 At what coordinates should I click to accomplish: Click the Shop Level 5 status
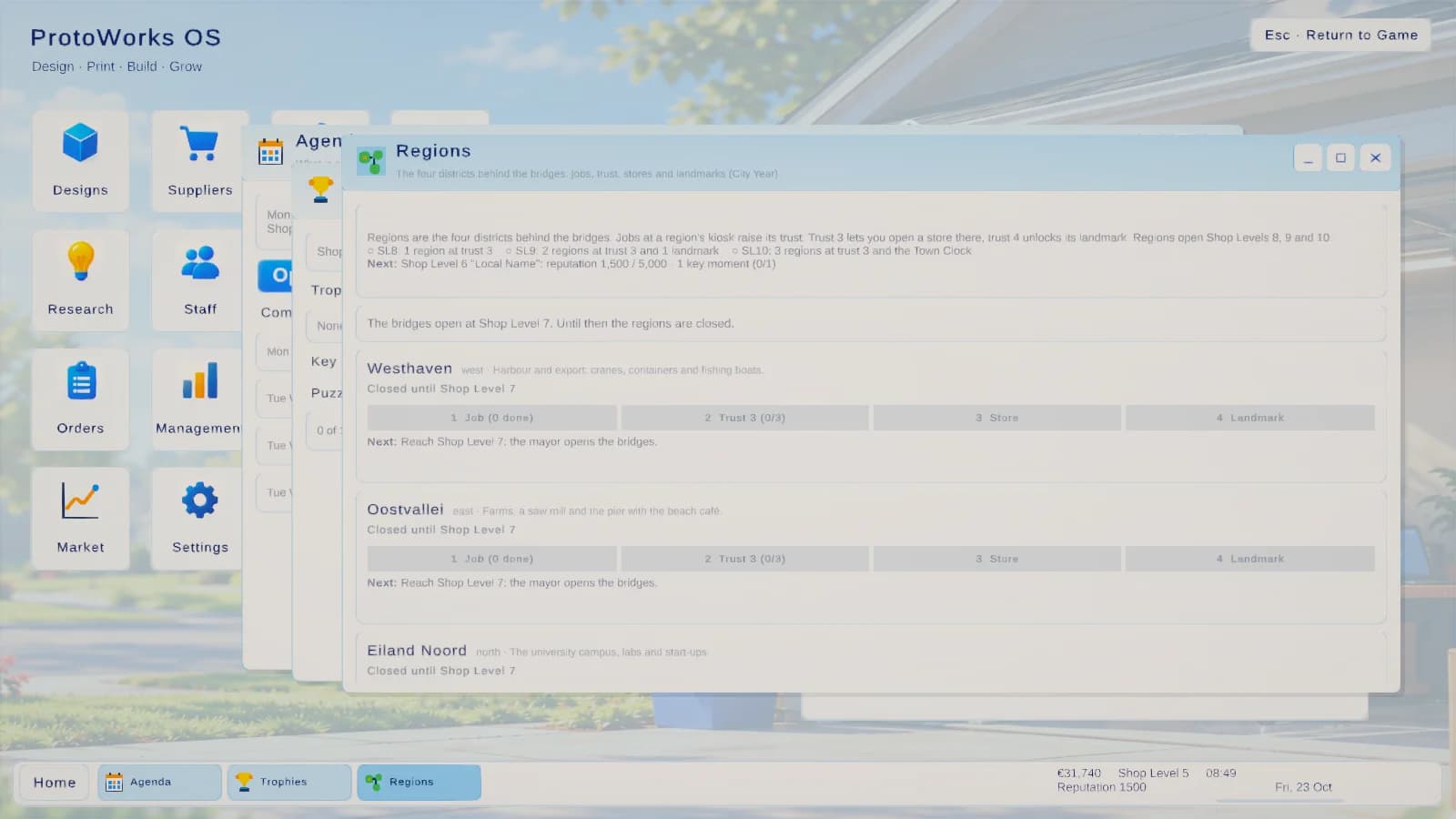coord(1153,773)
